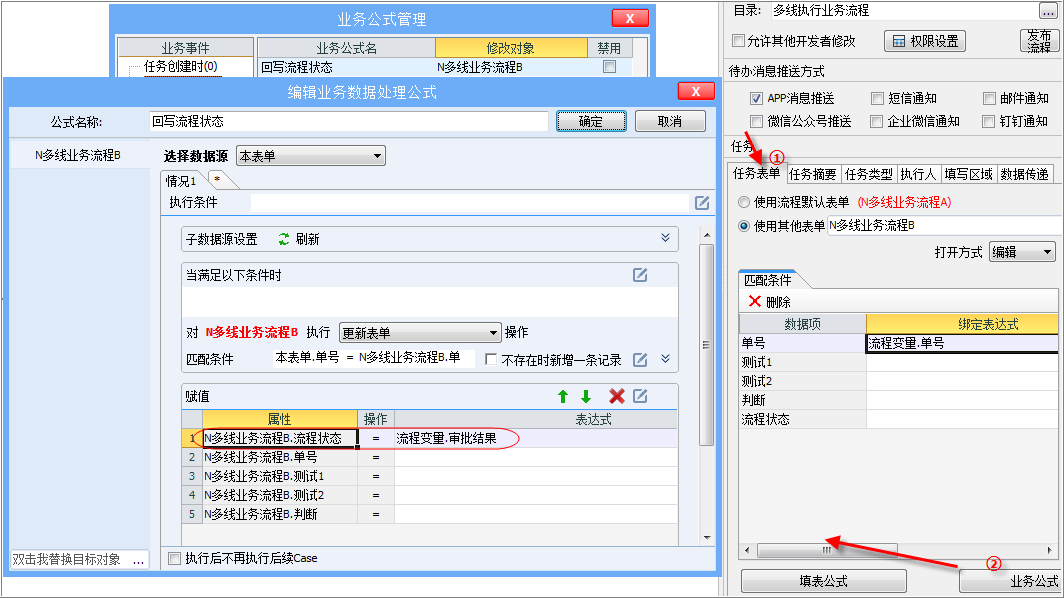Switch to 任务类型 tab

[x=869, y=174]
